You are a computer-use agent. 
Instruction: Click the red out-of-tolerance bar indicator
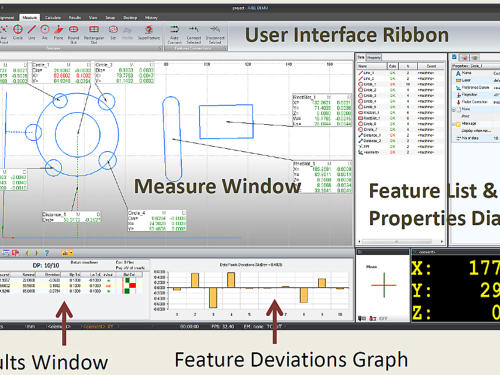pyautogui.click(x=133, y=286)
